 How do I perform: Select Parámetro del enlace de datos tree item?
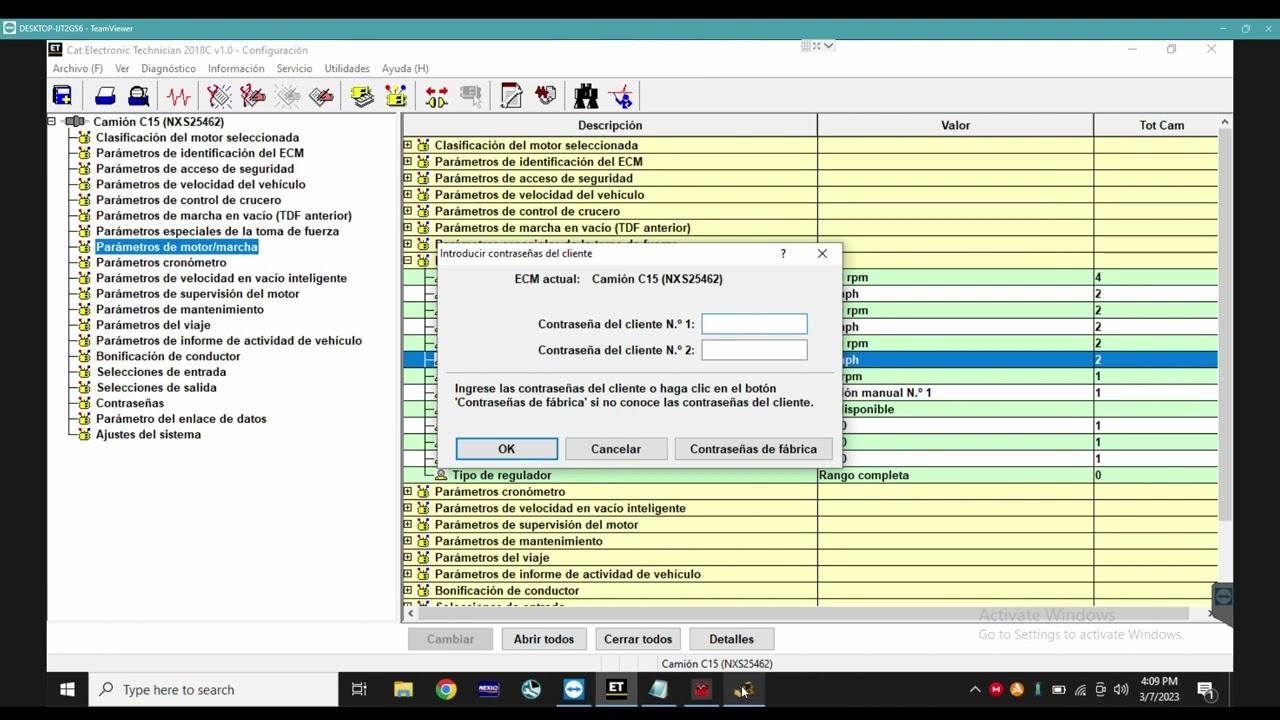181,419
